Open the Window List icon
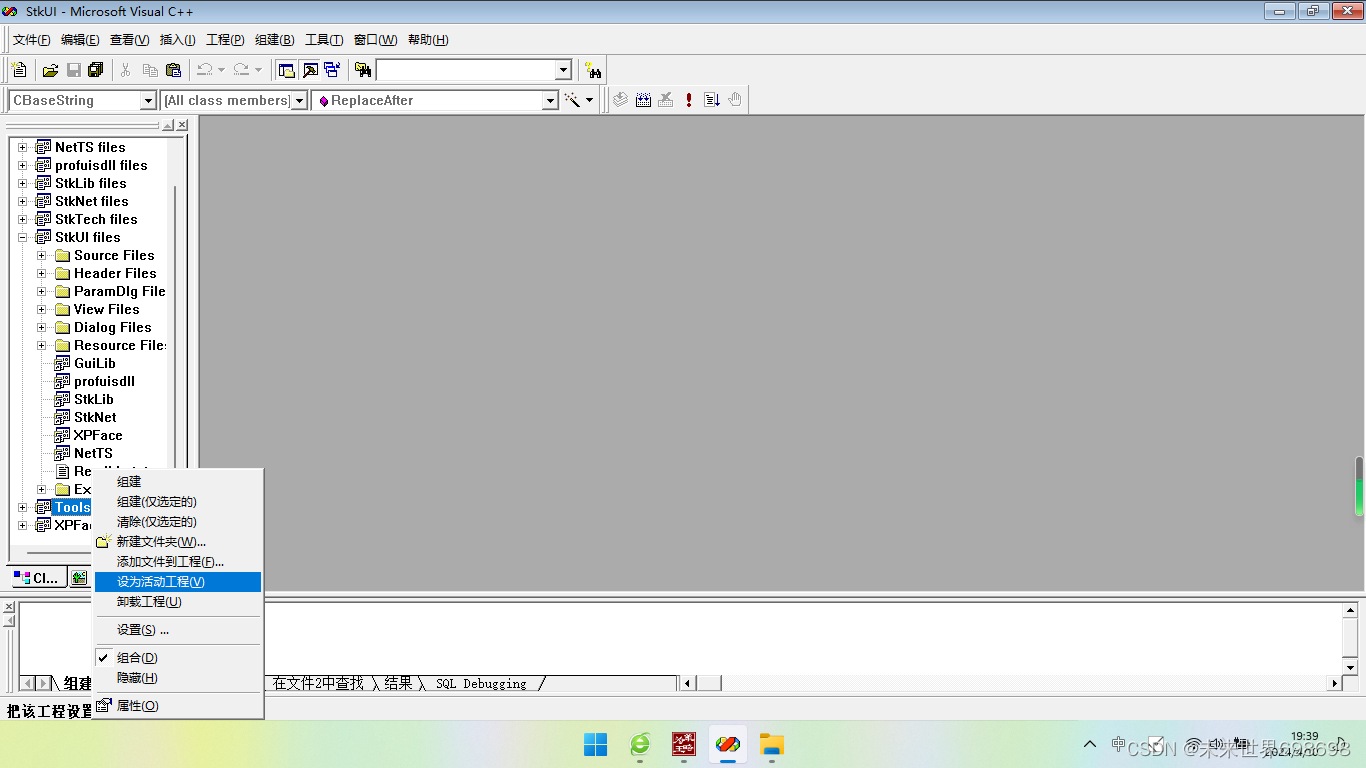 (x=332, y=70)
